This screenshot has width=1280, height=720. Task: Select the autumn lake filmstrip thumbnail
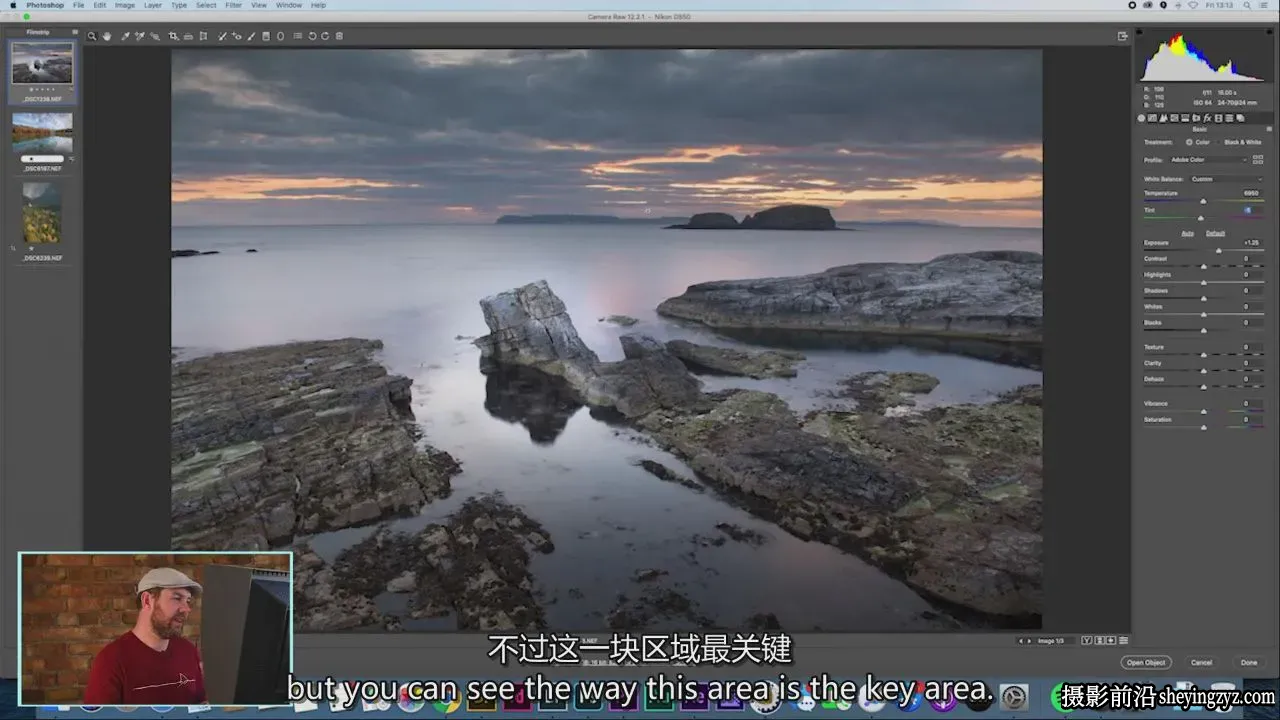pos(42,132)
